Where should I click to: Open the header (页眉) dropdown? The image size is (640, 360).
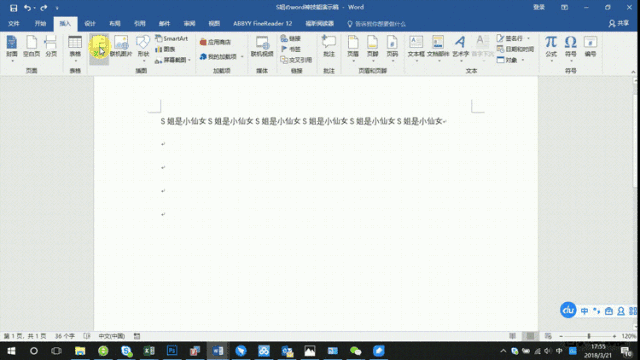coord(353,48)
